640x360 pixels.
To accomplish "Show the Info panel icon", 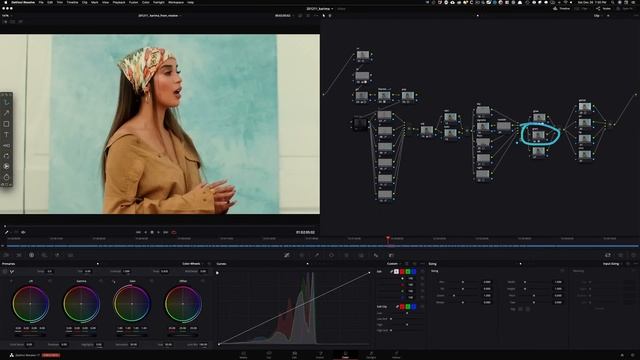I will point(633,255).
